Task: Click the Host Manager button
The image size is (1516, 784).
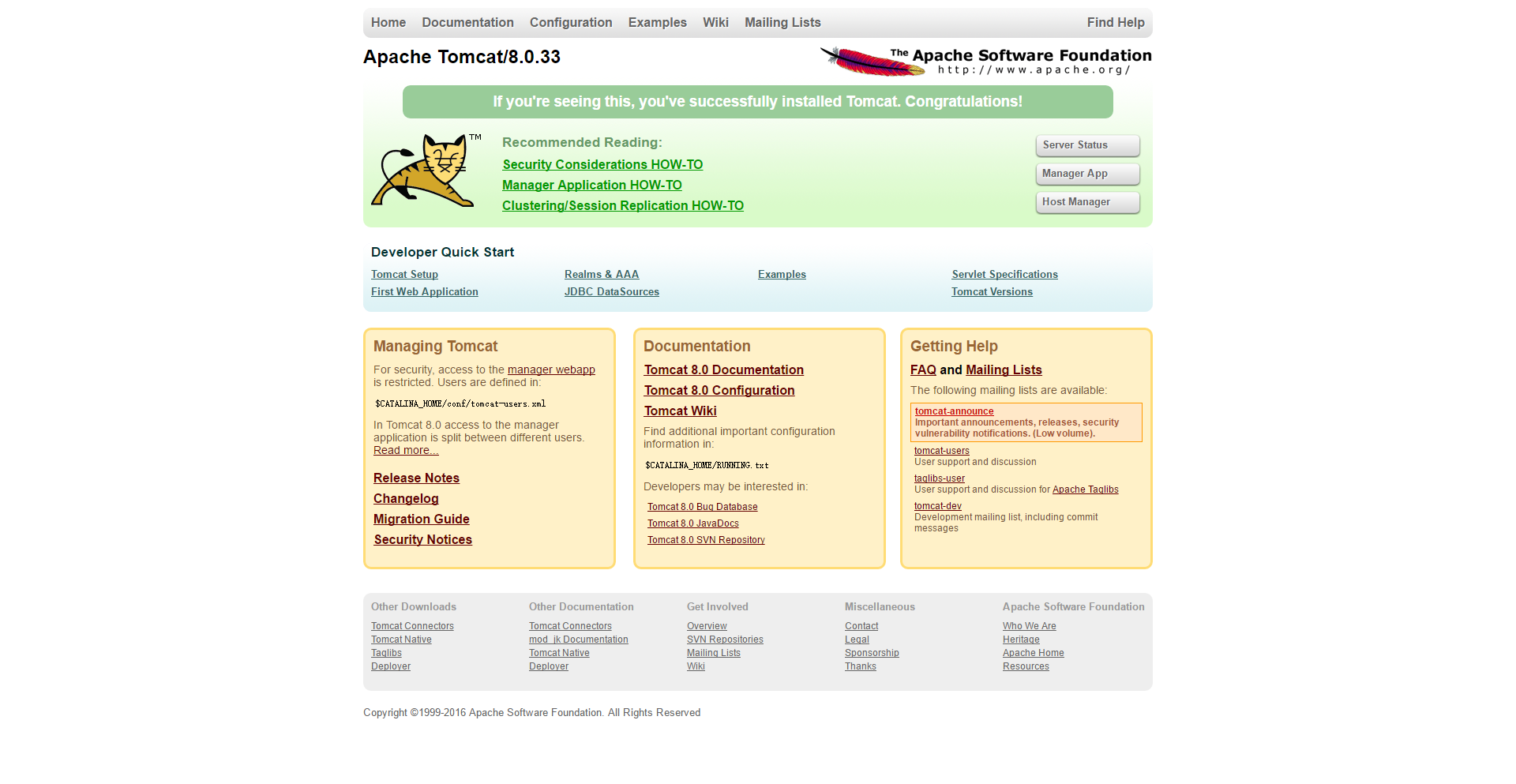Action: pyautogui.click(x=1087, y=202)
